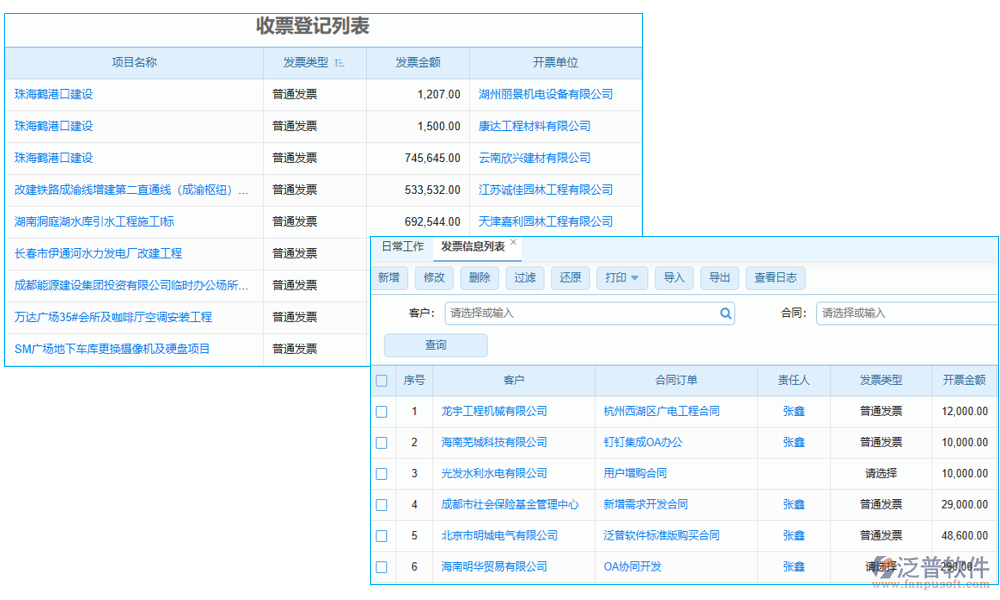Select the 发票信息列表 tab
The image size is (1000, 600).
(x=470, y=246)
